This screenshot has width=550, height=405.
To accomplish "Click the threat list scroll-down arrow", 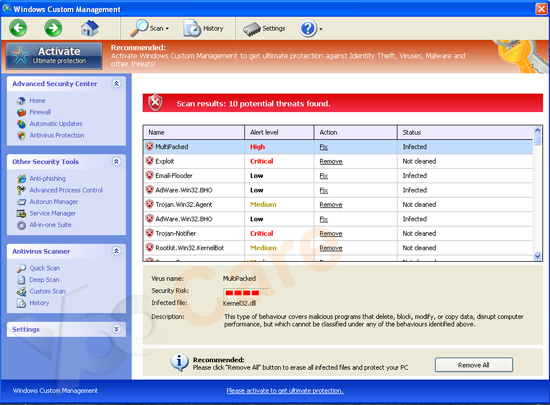I will click(537, 256).
